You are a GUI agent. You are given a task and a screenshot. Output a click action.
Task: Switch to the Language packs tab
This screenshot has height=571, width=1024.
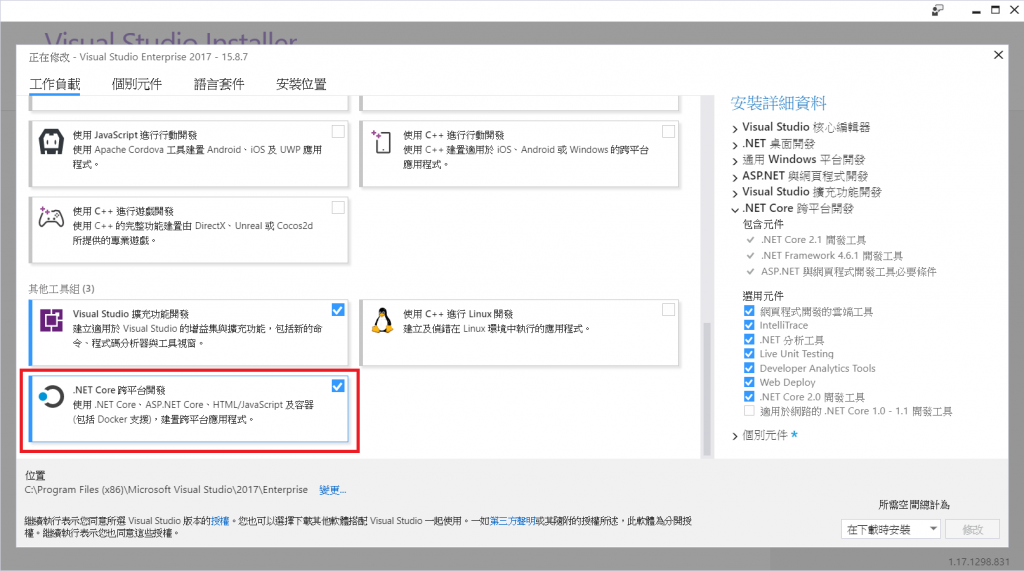(219, 84)
